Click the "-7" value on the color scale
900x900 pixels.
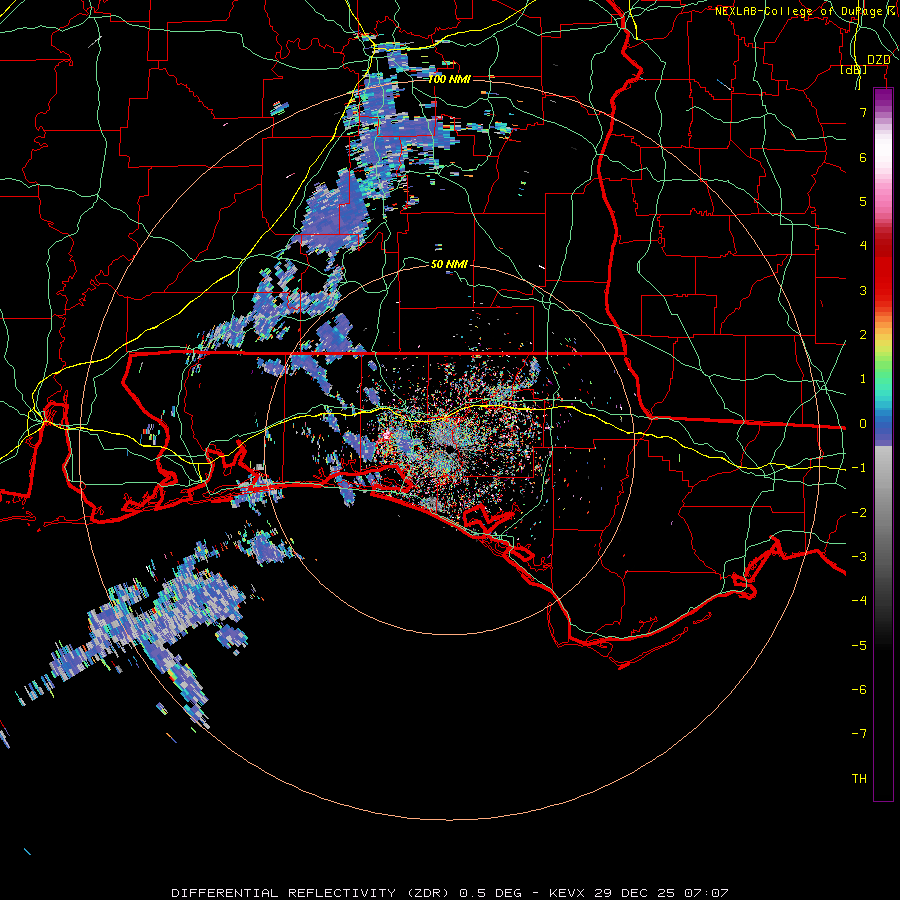pos(859,734)
